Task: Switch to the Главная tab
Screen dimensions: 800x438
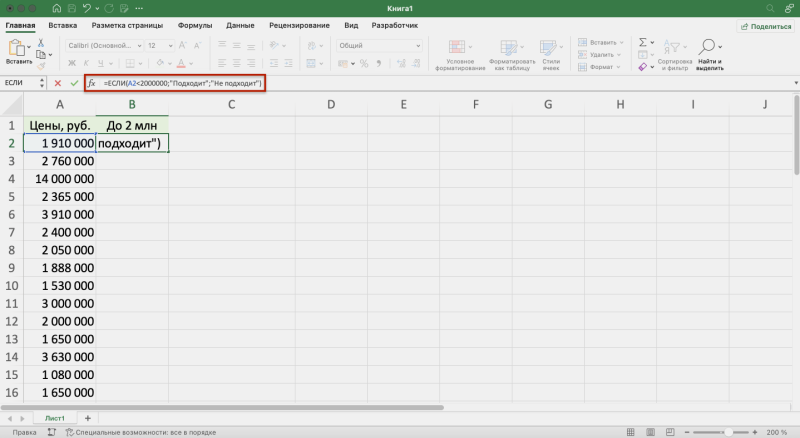Action: pyautogui.click(x=20, y=26)
